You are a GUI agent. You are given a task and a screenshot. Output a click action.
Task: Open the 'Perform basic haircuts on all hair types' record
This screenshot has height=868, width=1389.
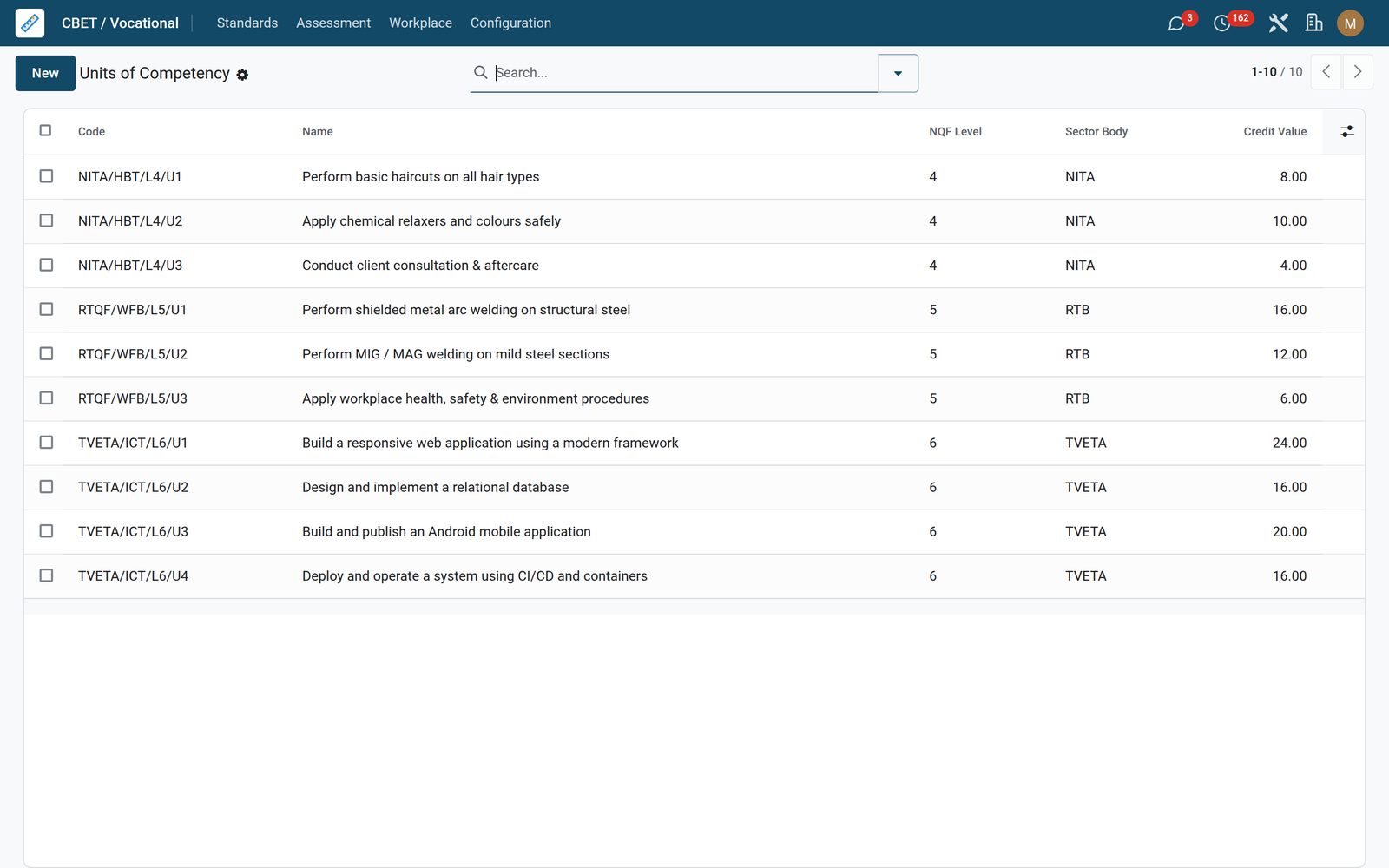pos(420,177)
